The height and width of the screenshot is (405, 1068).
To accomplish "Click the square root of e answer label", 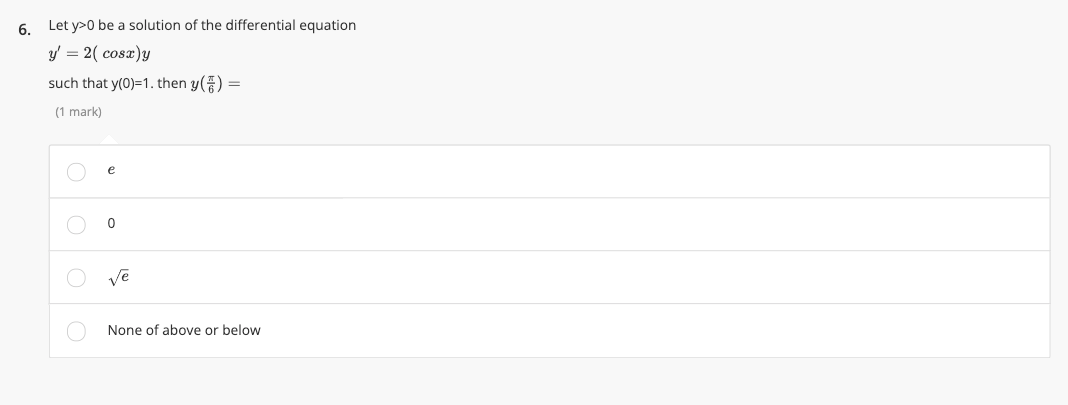I will [x=118, y=277].
